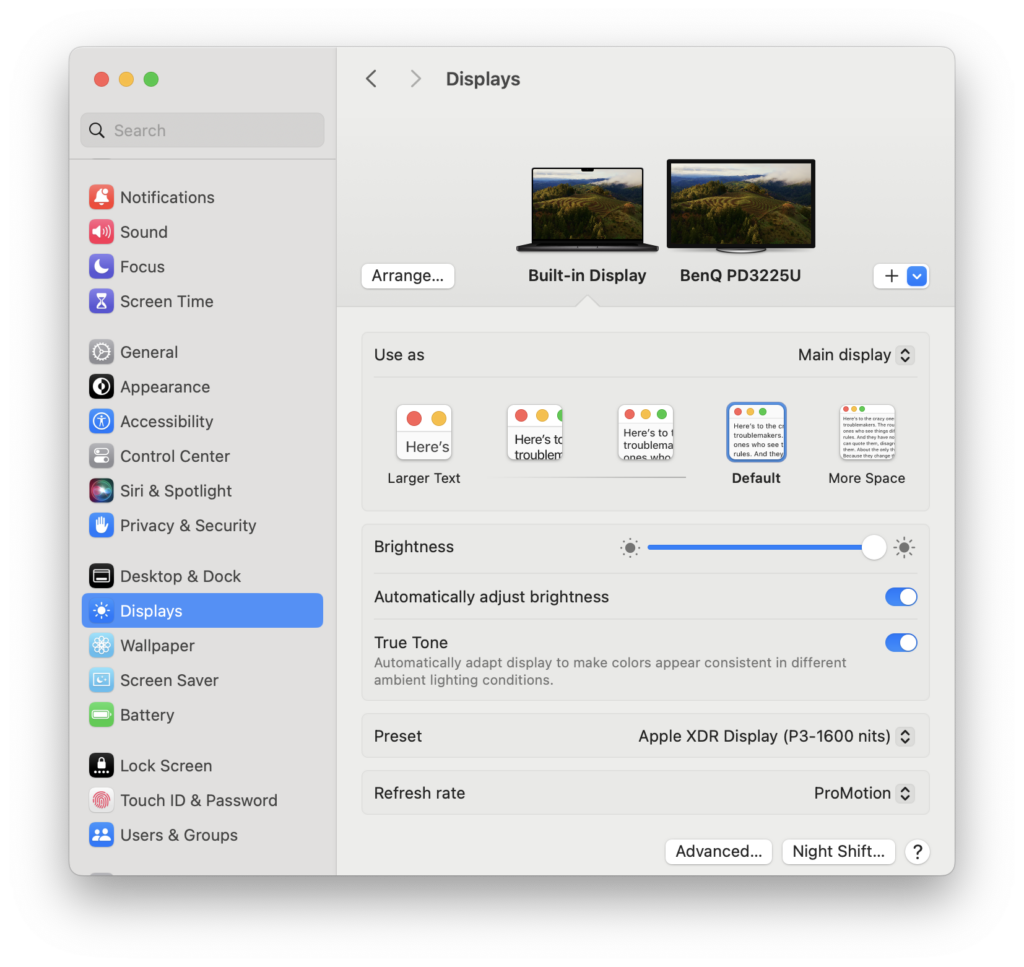Open Wallpaper settings pane
Image resolution: width=1024 pixels, height=967 pixels.
202,645
